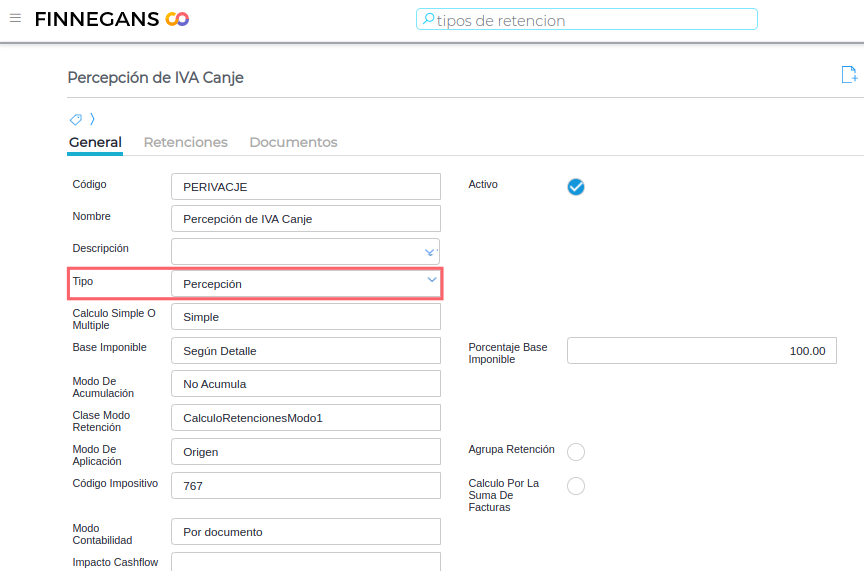
Task: Click the search magnifier icon
Action: pos(427,19)
